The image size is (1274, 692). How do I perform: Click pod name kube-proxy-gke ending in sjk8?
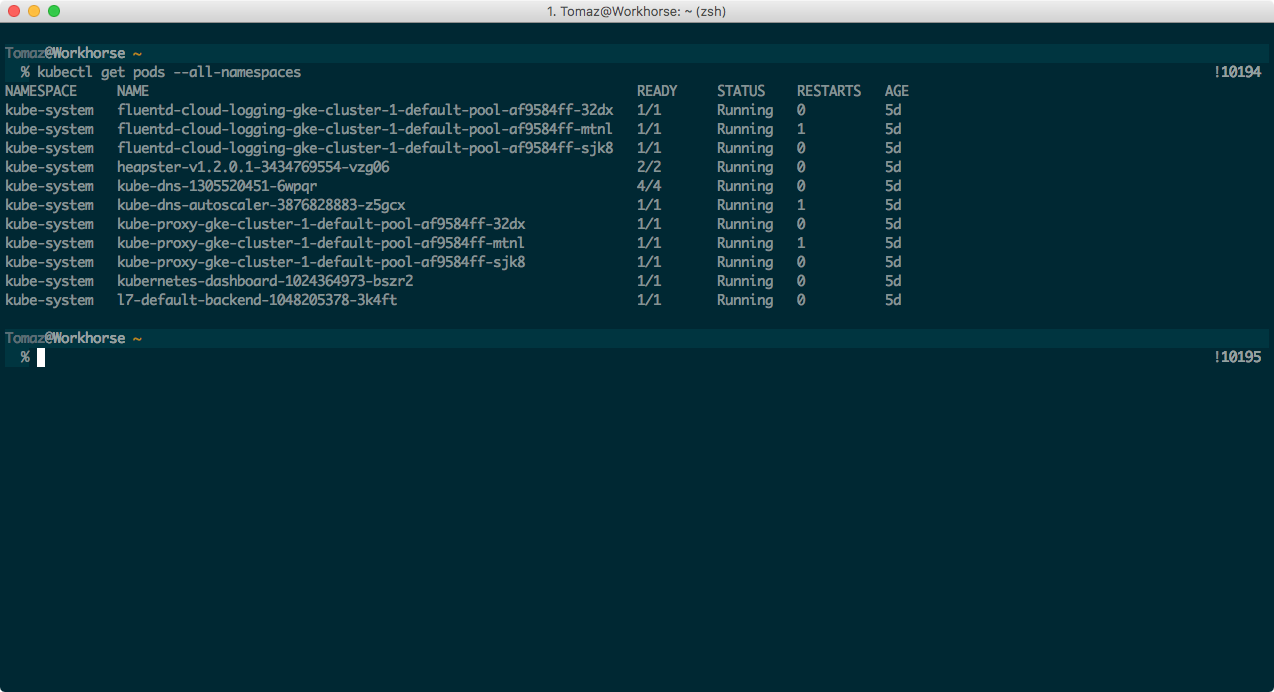[321, 262]
